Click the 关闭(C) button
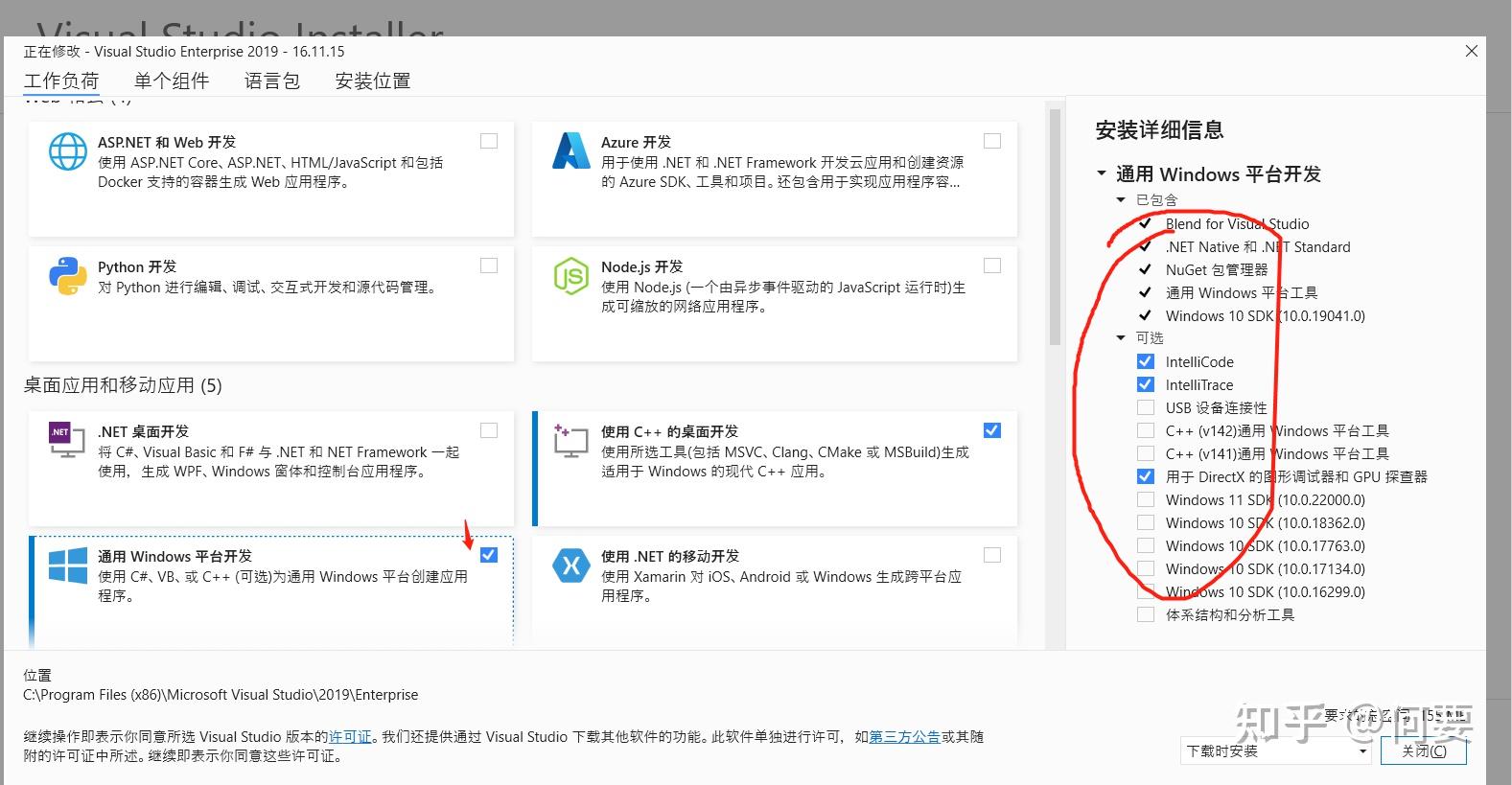 [x=1424, y=750]
